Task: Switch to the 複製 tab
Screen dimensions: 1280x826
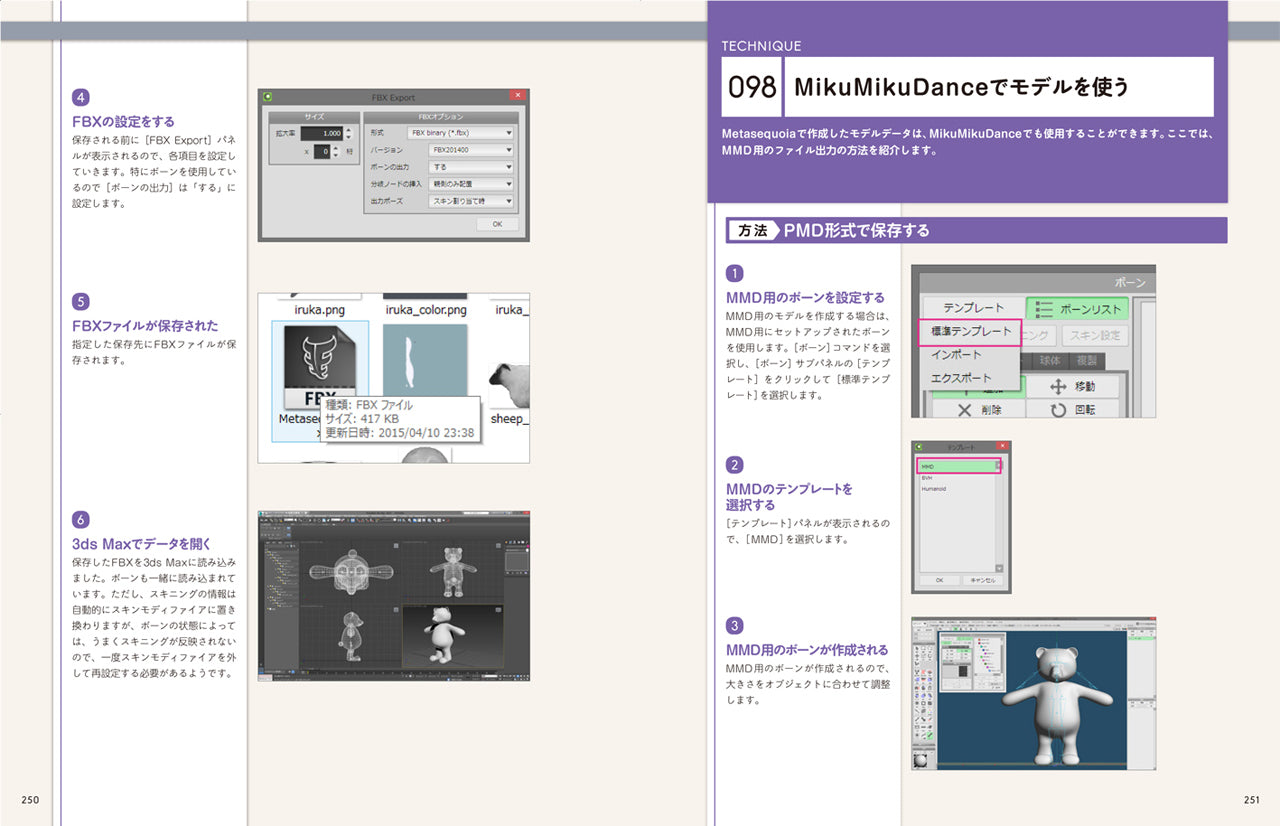Action: tap(1087, 360)
